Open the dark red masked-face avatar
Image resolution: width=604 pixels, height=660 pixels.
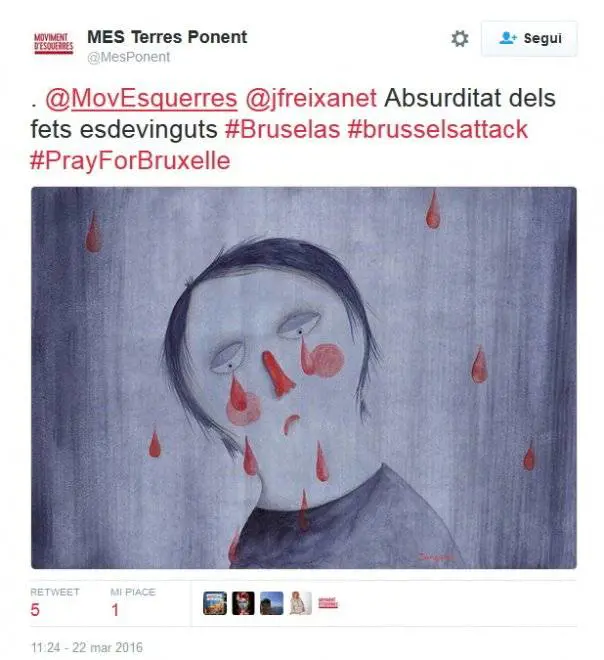point(243,603)
